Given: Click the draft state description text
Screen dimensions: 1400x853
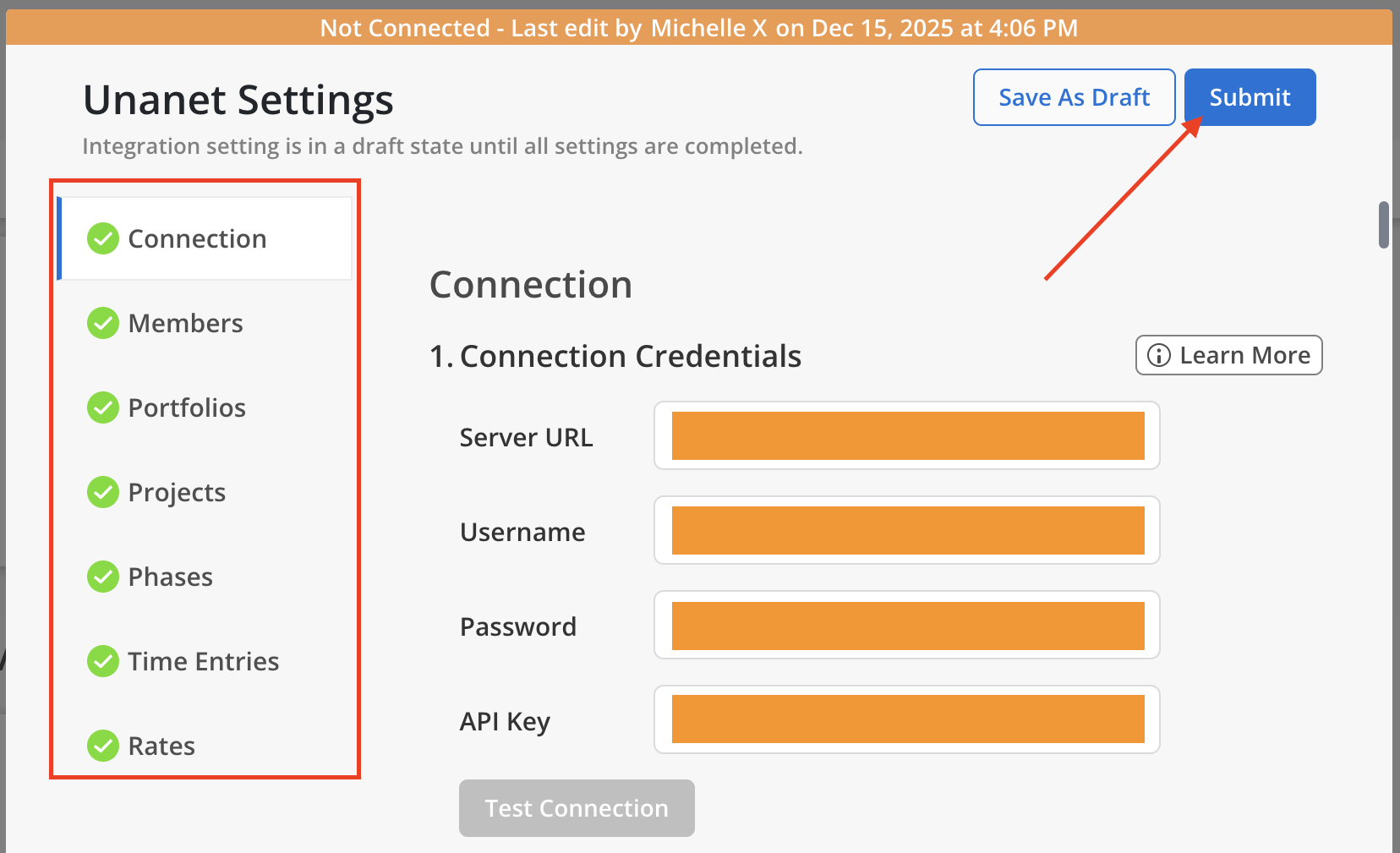Looking at the screenshot, I should 442,146.
